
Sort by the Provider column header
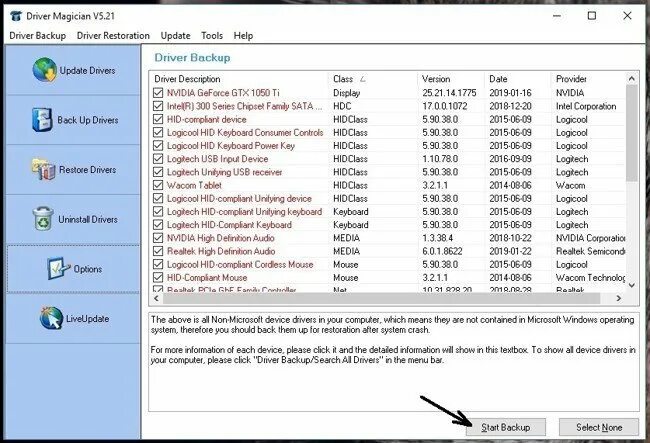click(589, 79)
